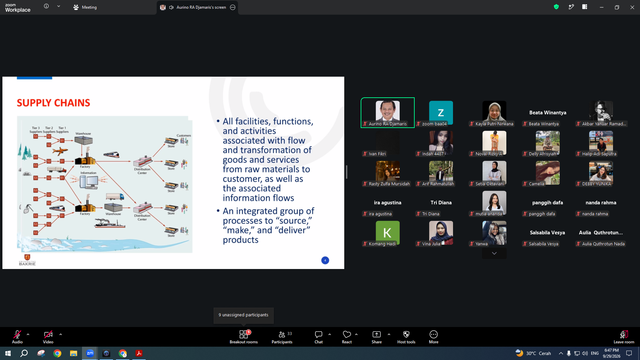640x360 pixels.
Task: Select Aurino RA Djamaris's screen tab
Action: (198, 7)
